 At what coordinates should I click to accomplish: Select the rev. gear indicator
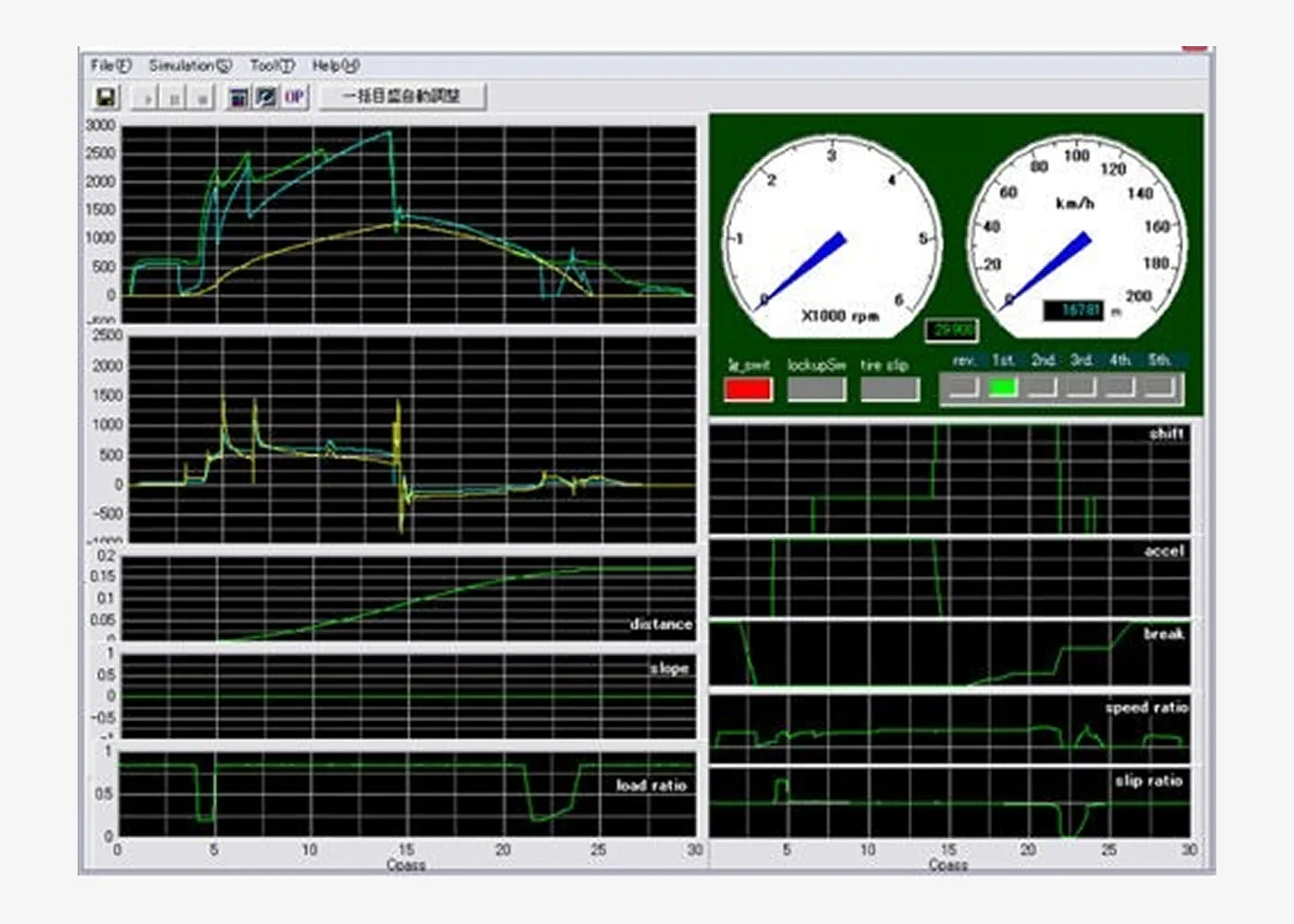coord(964,387)
